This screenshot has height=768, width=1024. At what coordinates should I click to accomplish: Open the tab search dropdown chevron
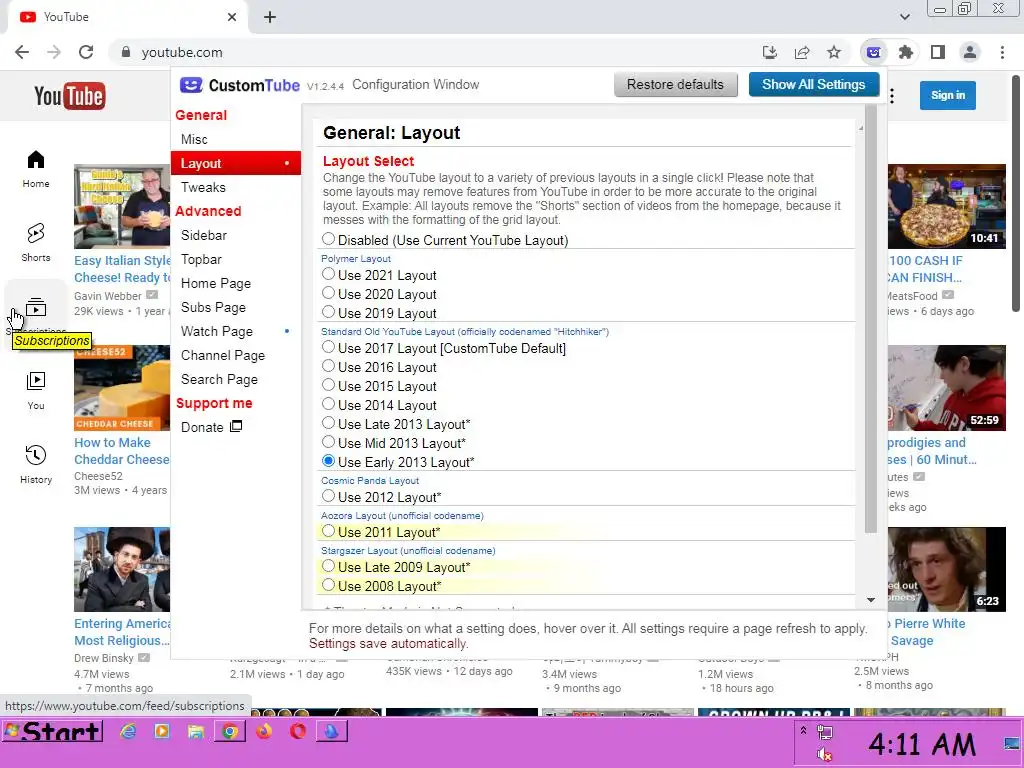(x=904, y=17)
